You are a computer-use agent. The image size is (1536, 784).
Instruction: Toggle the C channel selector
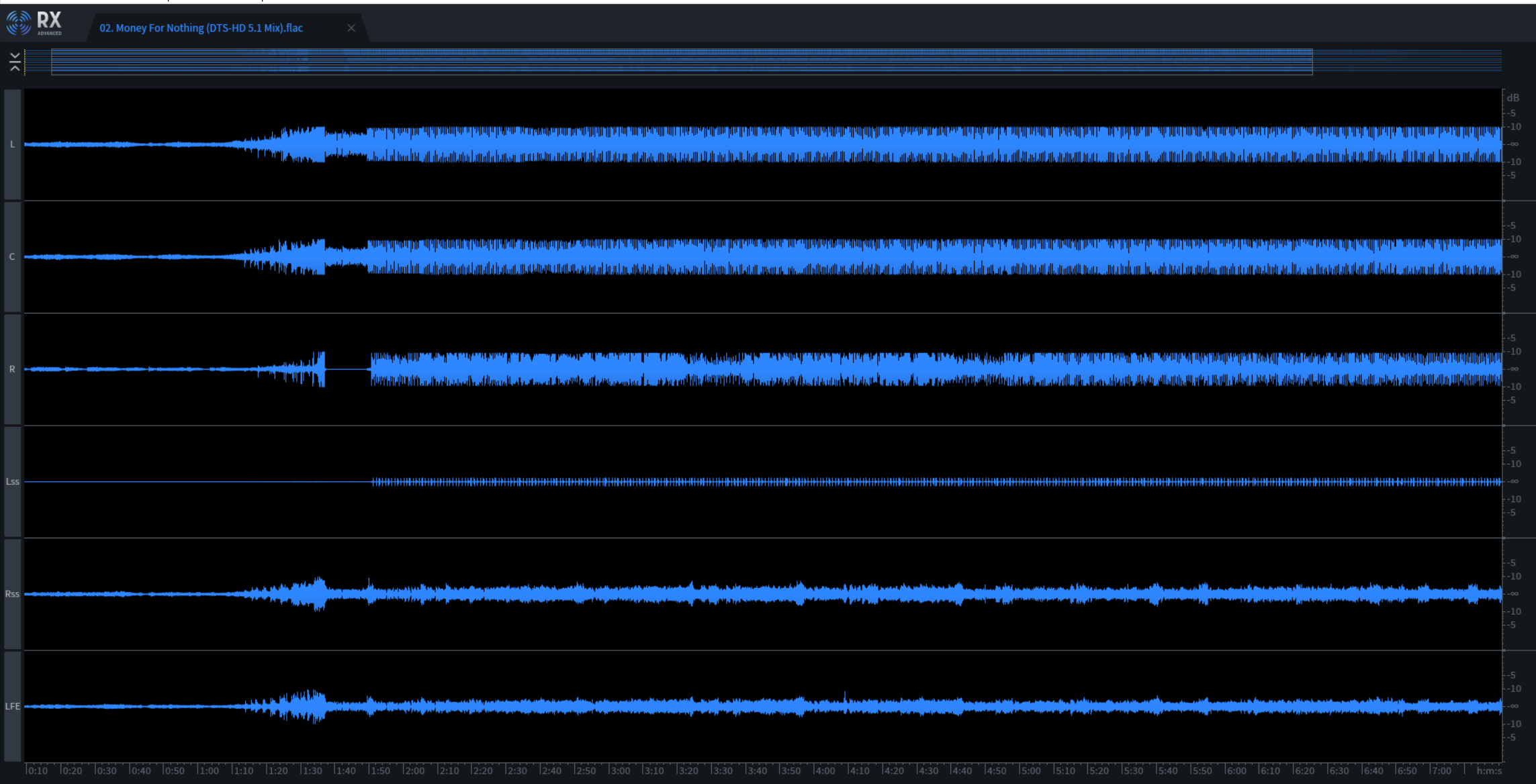pyautogui.click(x=12, y=256)
